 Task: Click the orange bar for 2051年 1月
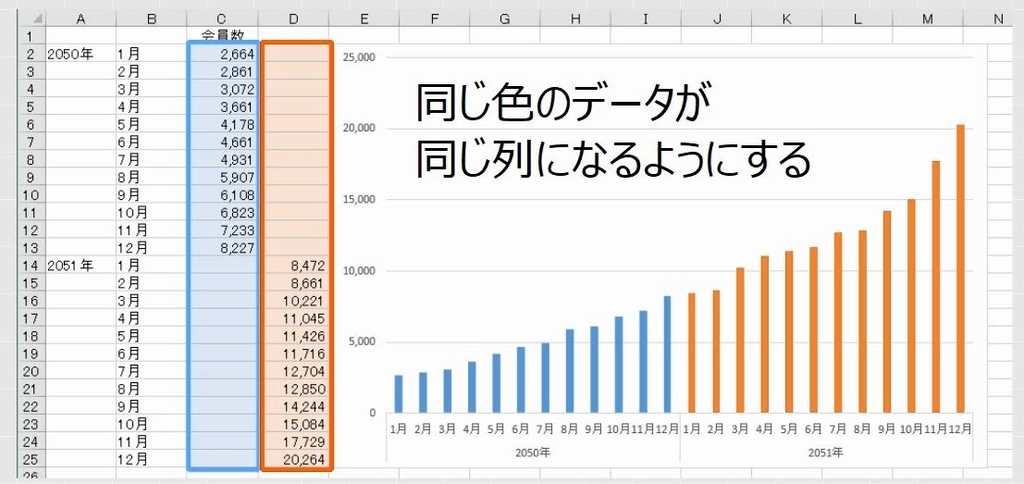tap(692, 353)
